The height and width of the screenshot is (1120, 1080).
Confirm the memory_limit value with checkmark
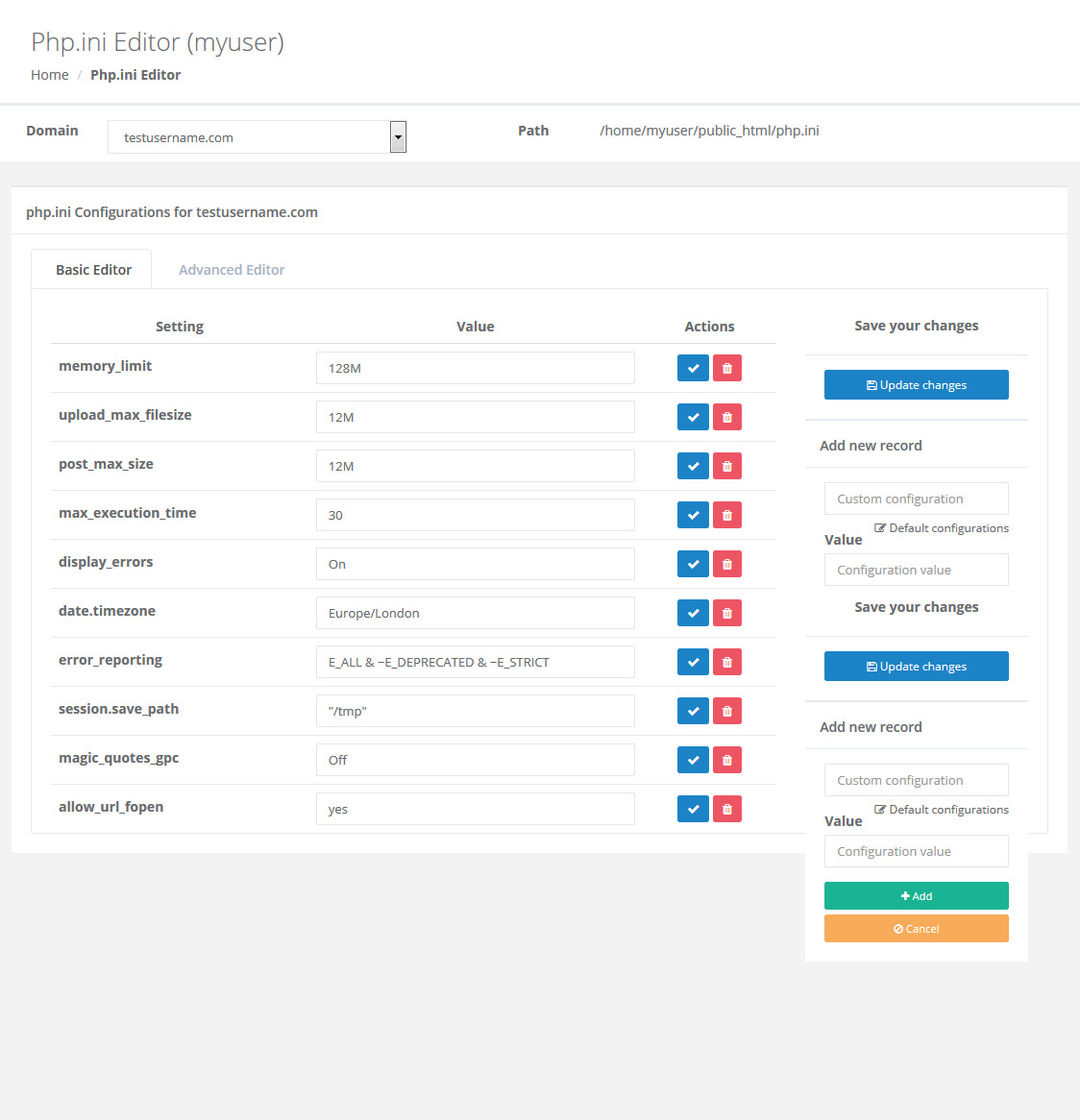693,369
